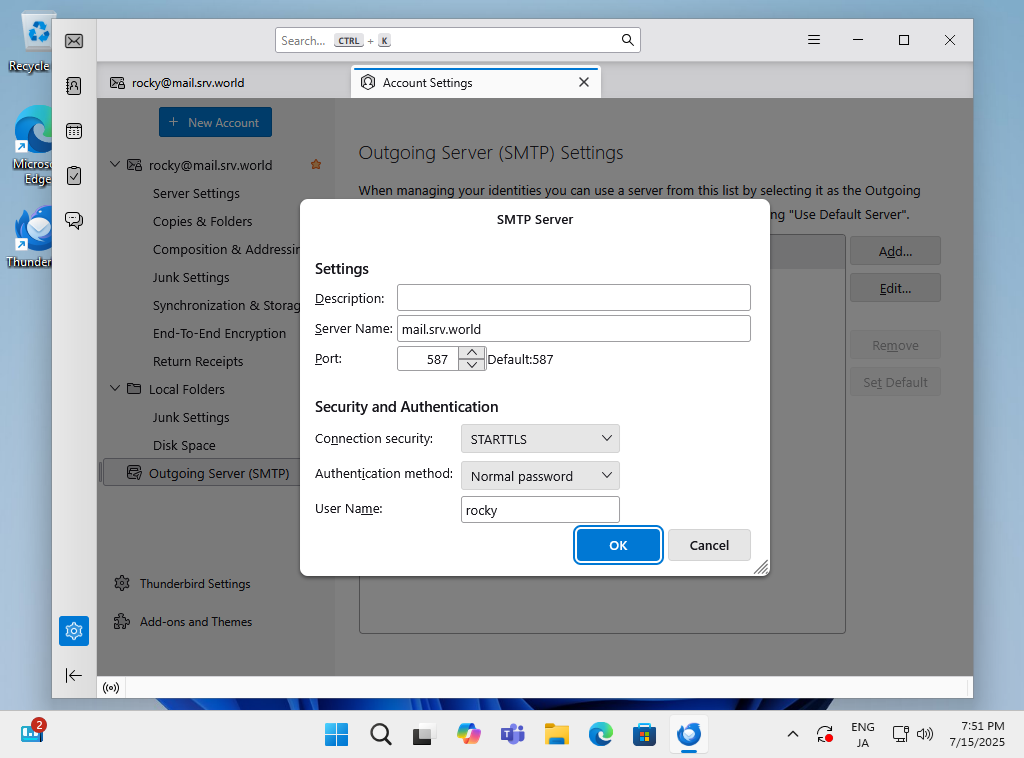Open the application hamburger menu
The height and width of the screenshot is (758, 1024).
[x=813, y=40]
